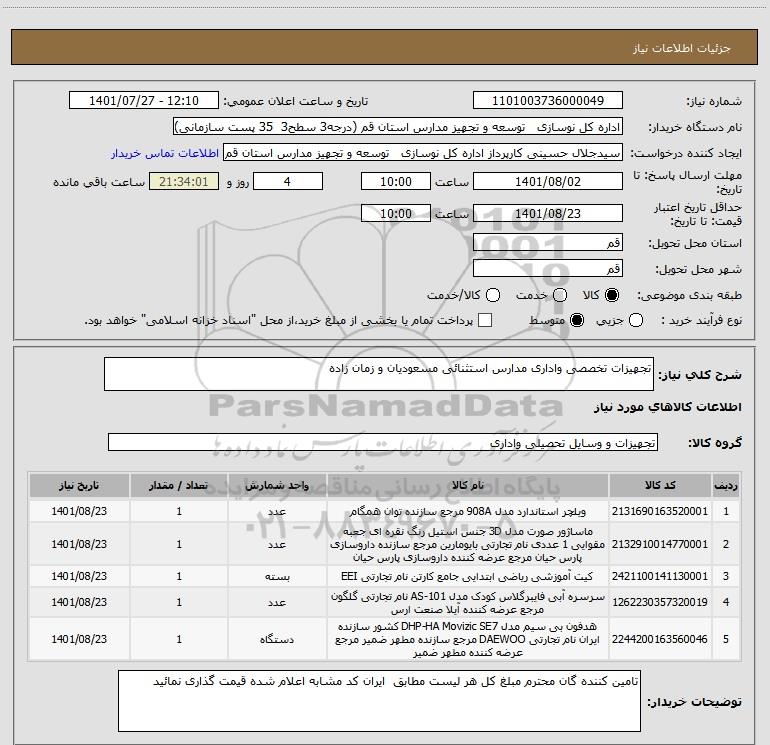The image size is (770, 745).
Task: Click unit دستگاه in row 5
Action: (x=277, y=639)
